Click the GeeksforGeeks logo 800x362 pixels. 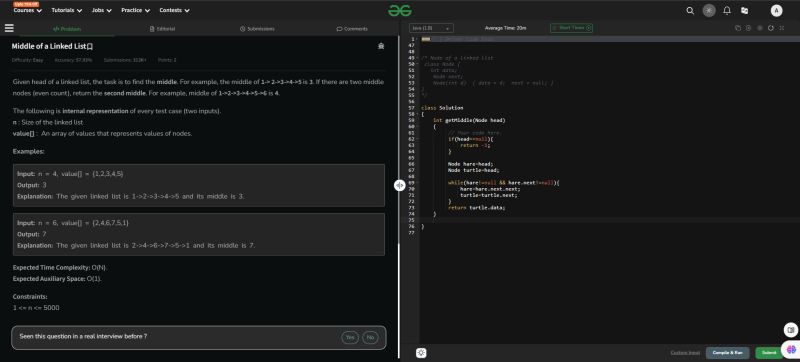coord(399,10)
